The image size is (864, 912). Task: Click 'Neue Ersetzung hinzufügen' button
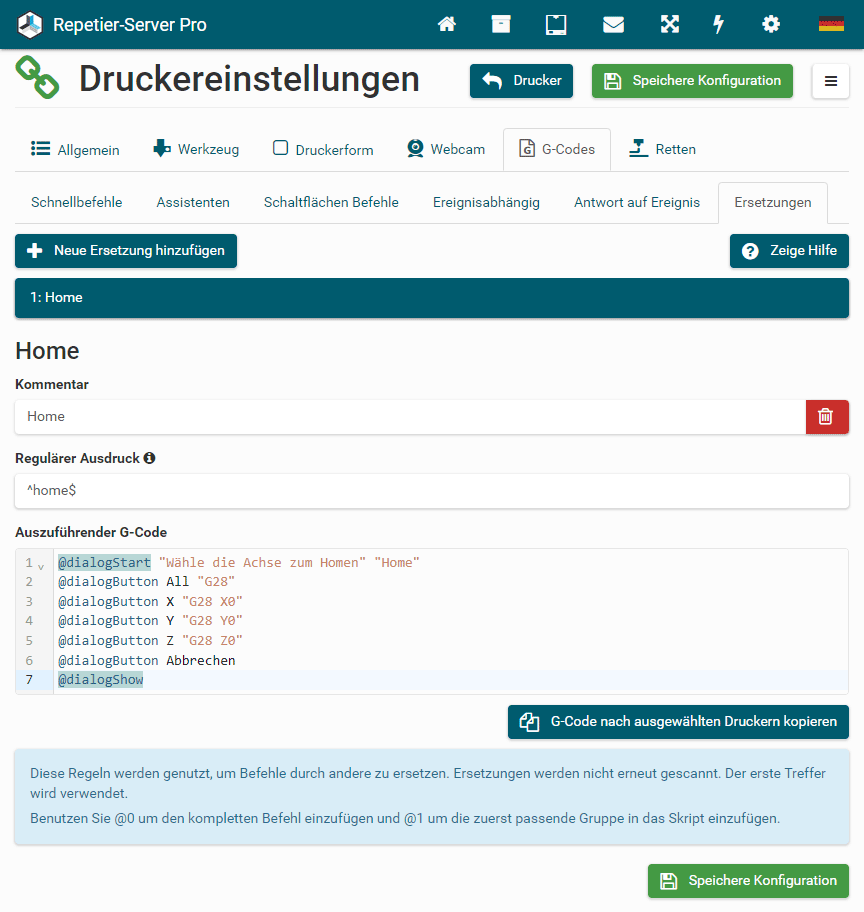126,251
